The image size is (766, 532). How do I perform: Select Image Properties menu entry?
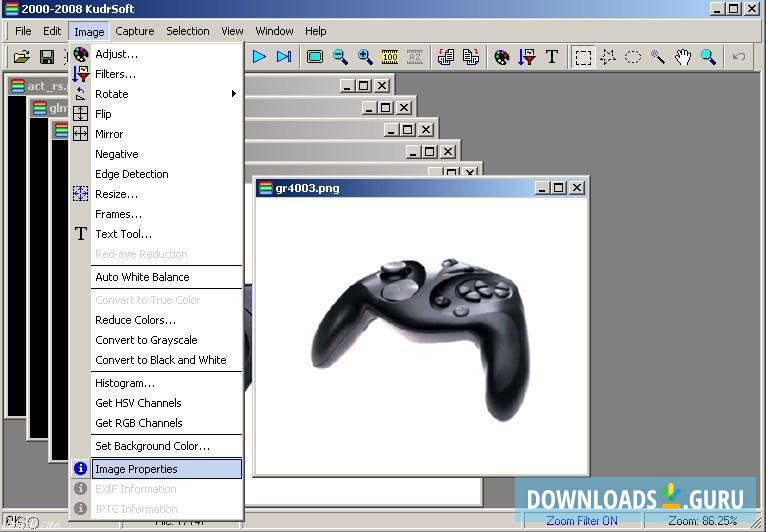(x=156, y=469)
